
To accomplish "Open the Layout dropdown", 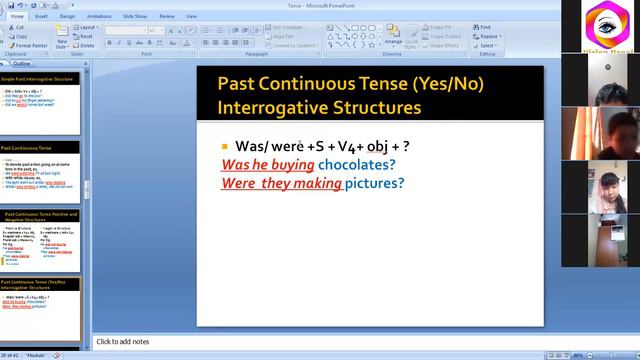I will pos(86,27).
